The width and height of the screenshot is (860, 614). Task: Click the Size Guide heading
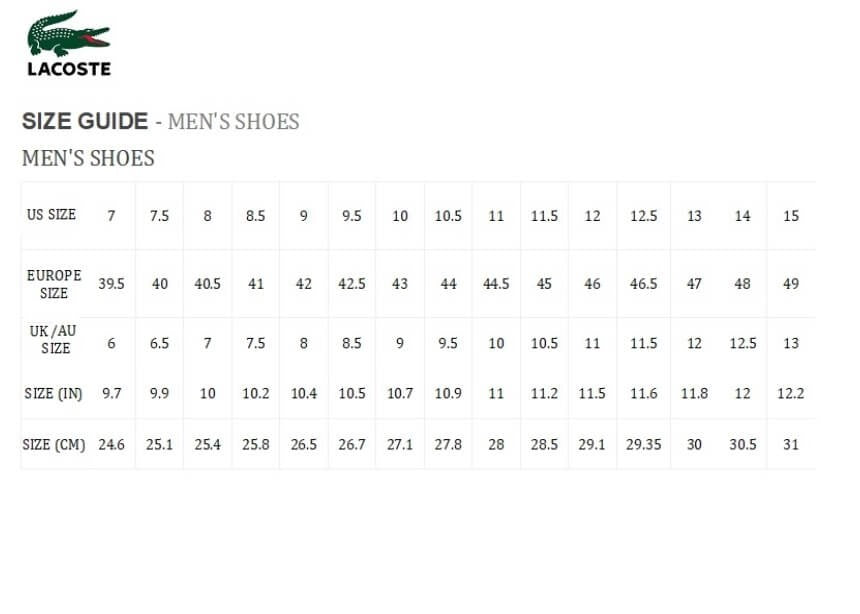pyautogui.click(x=85, y=122)
